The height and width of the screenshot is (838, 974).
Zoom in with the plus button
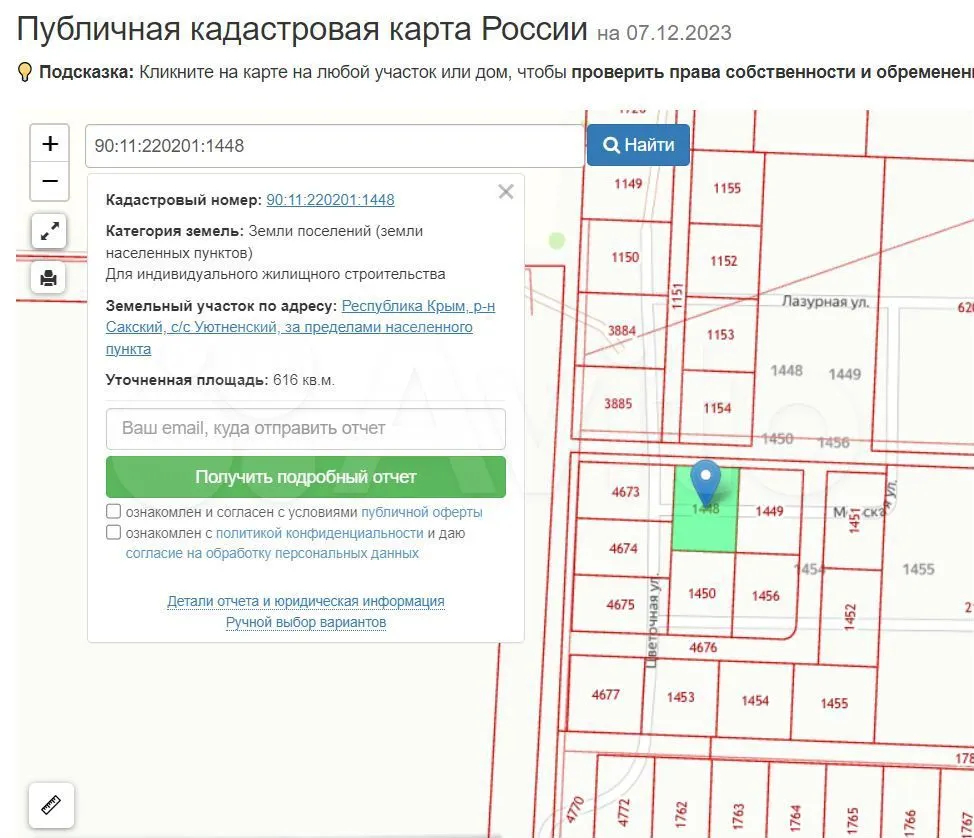(50, 143)
